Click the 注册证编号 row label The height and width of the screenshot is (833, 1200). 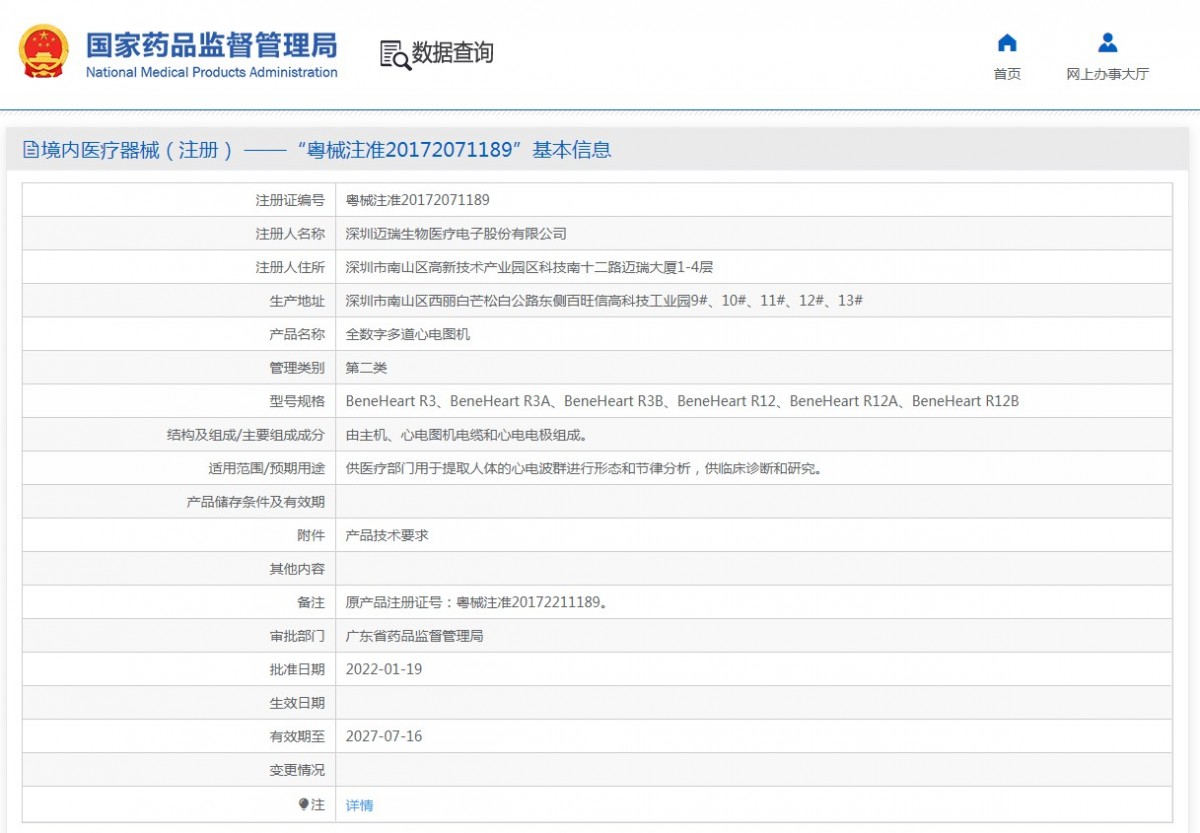(x=290, y=200)
